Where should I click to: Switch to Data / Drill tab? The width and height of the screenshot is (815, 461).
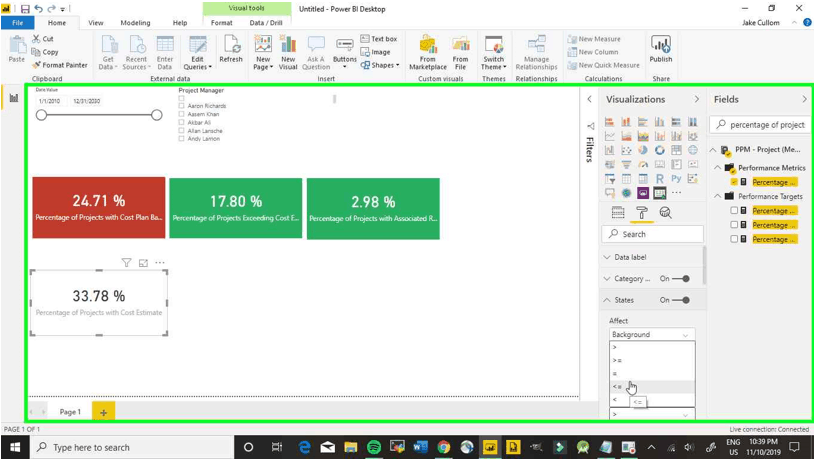pos(266,23)
